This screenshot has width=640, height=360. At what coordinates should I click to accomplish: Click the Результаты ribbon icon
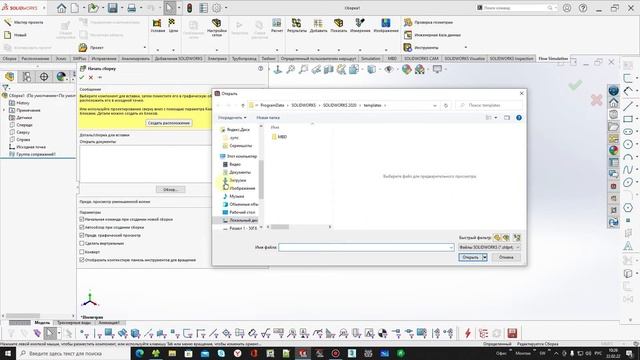tap(296, 26)
